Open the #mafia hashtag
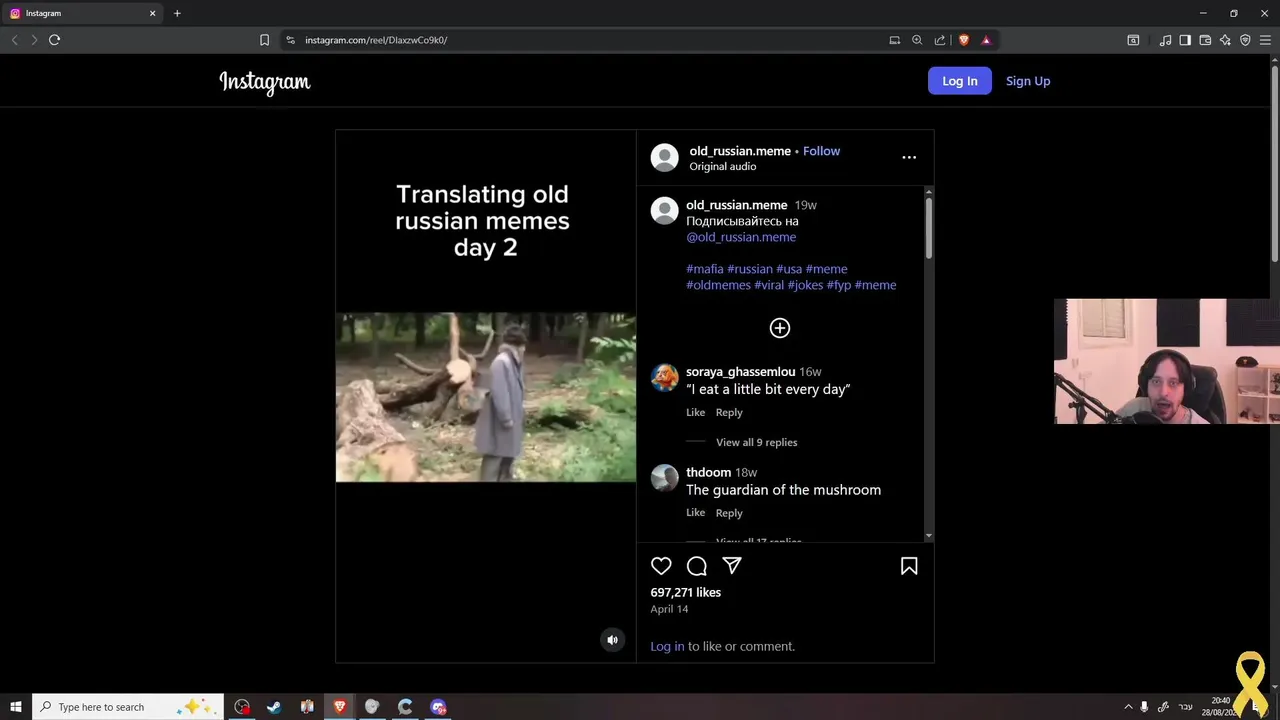This screenshot has height=720, width=1280. tap(705, 269)
